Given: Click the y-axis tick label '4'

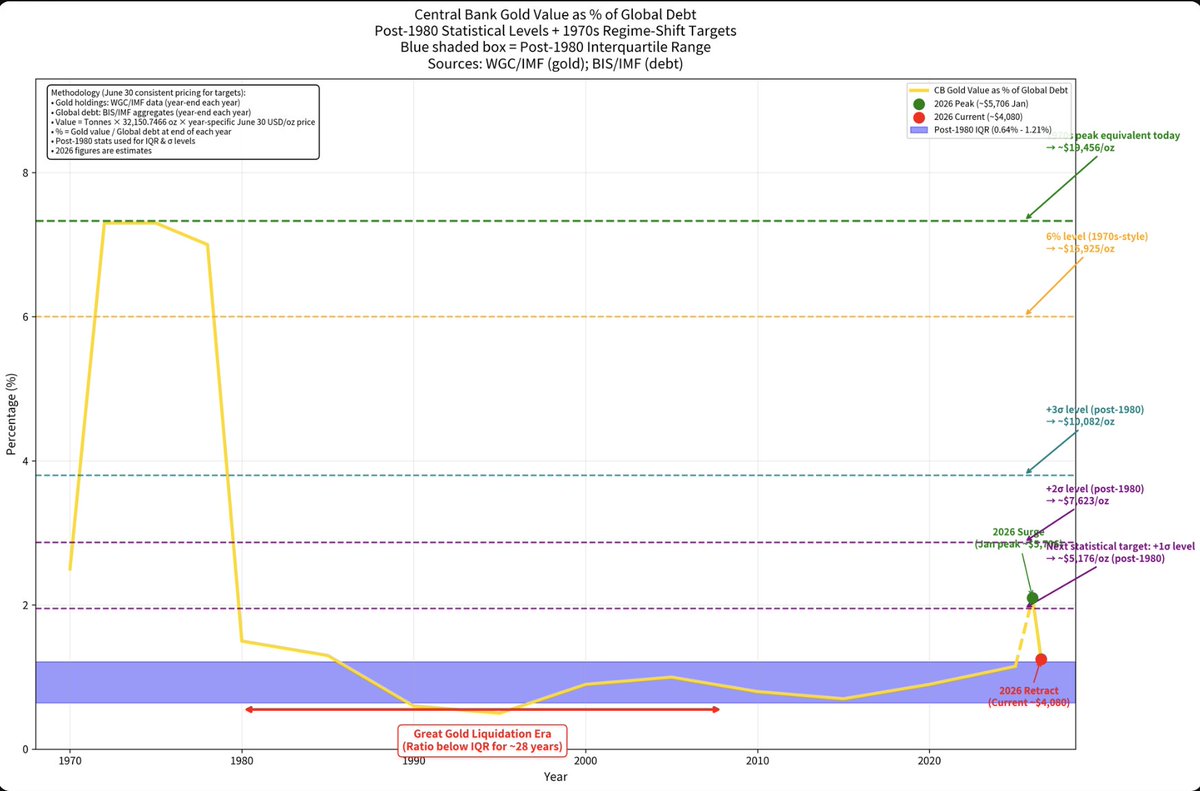Looking at the screenshot, I should pyautogui.click(x=26, y=461).
